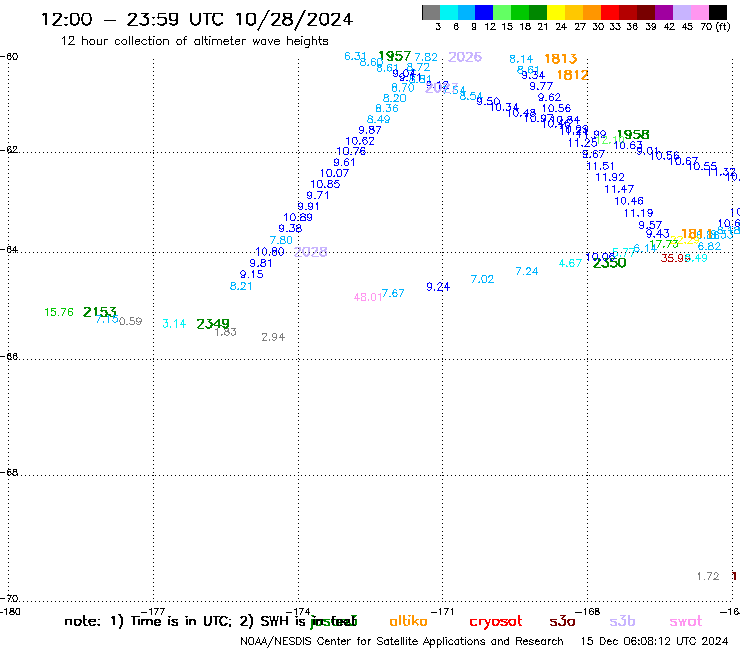Image resolution: width=740 pixels, height=650 pixels.
Task: Click the blue wave height value 11.19
Action: (639, 213)
